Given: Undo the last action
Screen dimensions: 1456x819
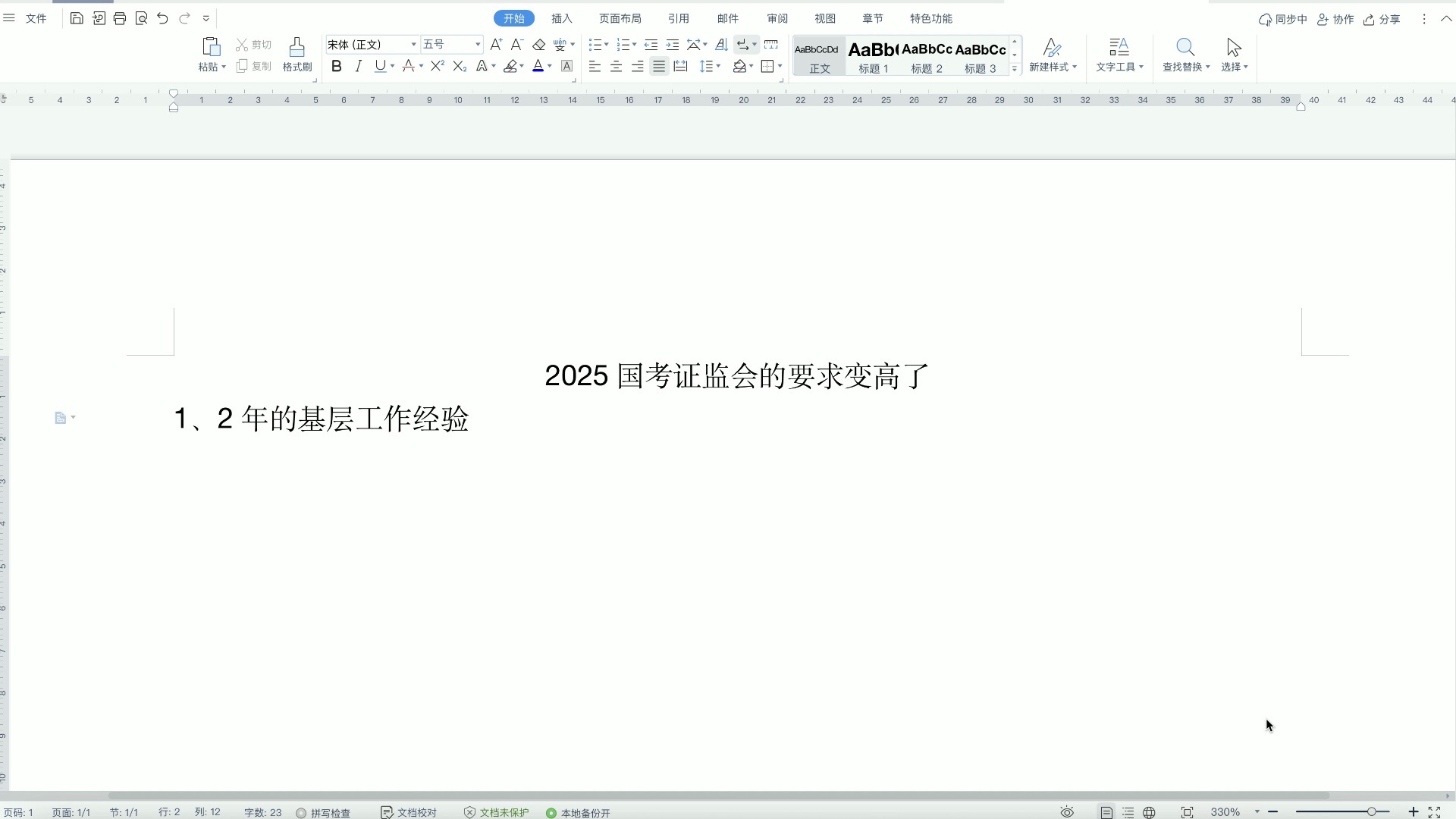Looking at the screenshot, I should pyautogui.click(x=162, y=18).
